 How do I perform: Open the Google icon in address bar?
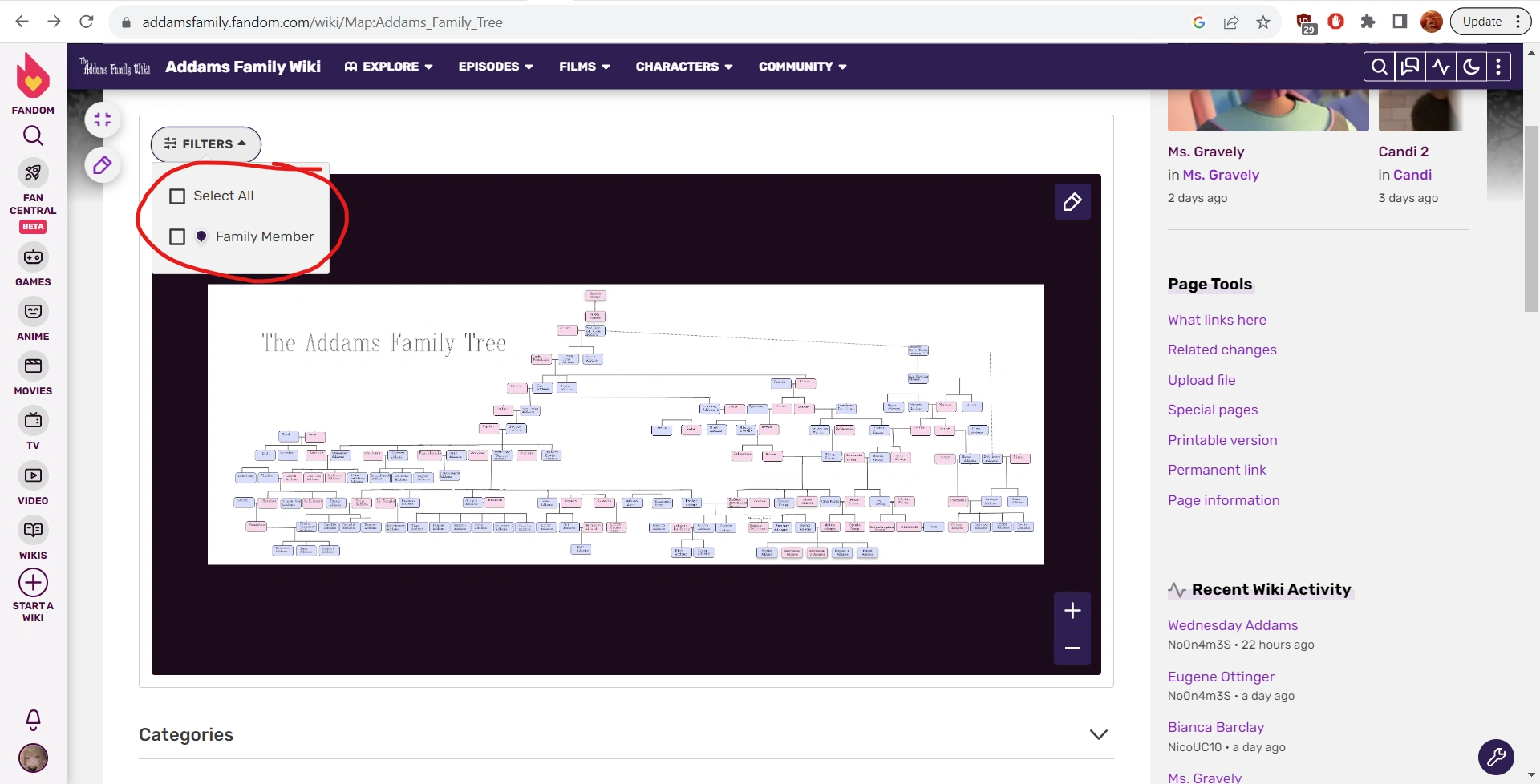[1199, 22]
